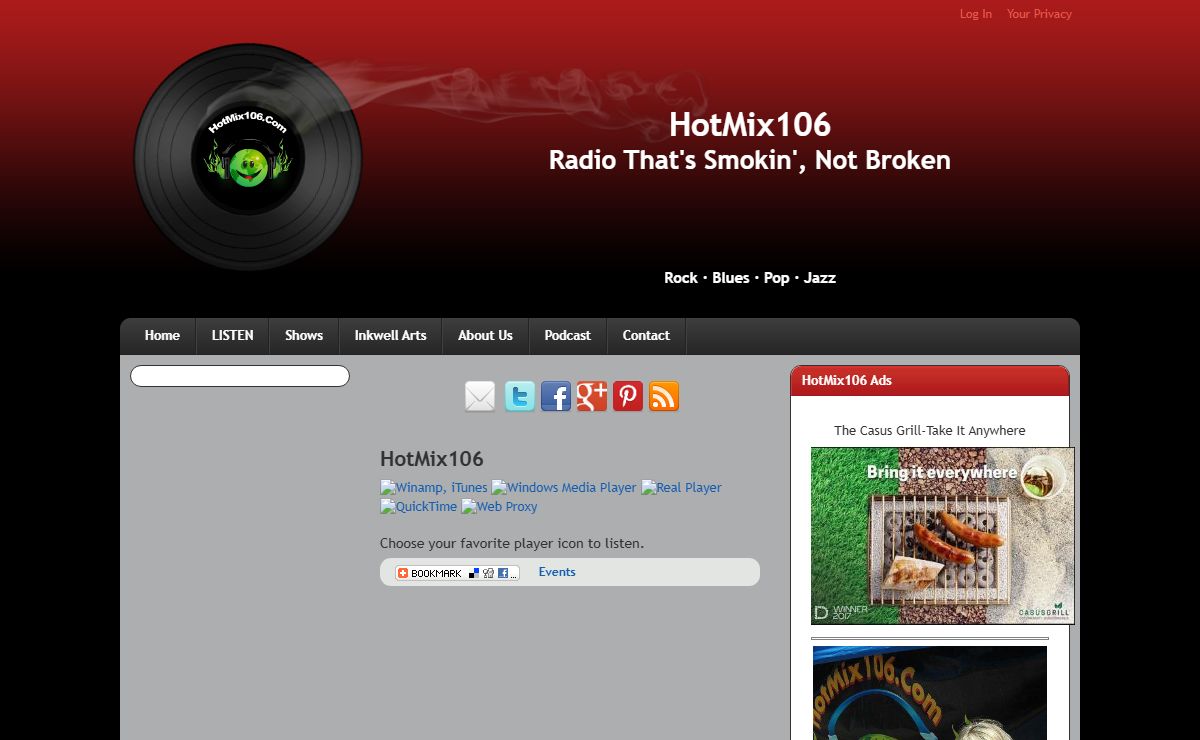
Task: Click 'Radio That's Smokin', Not Broken' tagline
Action: [750, 160]
